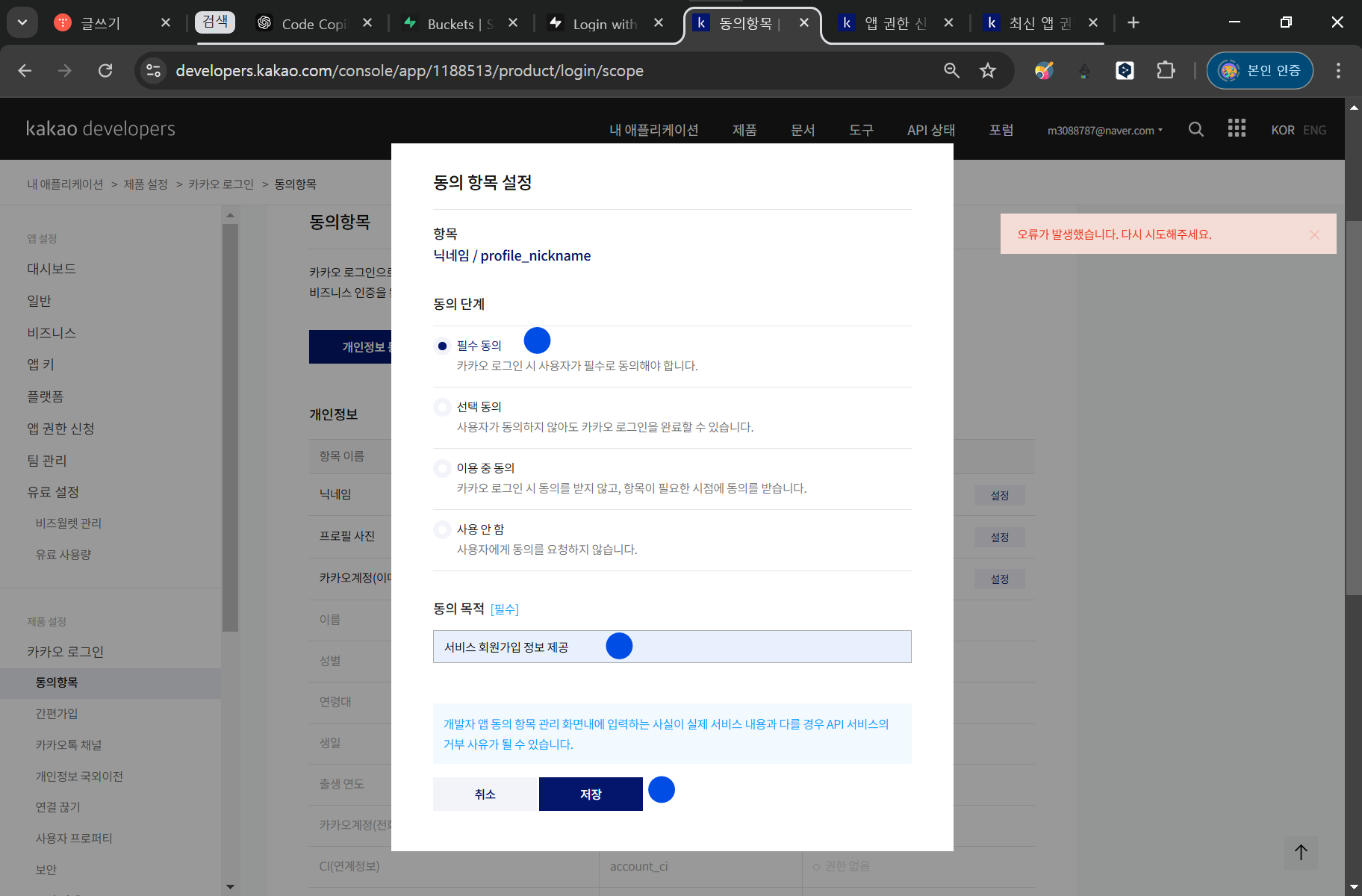Switch language to ENG
This screenshot has height=896, width=1362.
(1315, 130)
